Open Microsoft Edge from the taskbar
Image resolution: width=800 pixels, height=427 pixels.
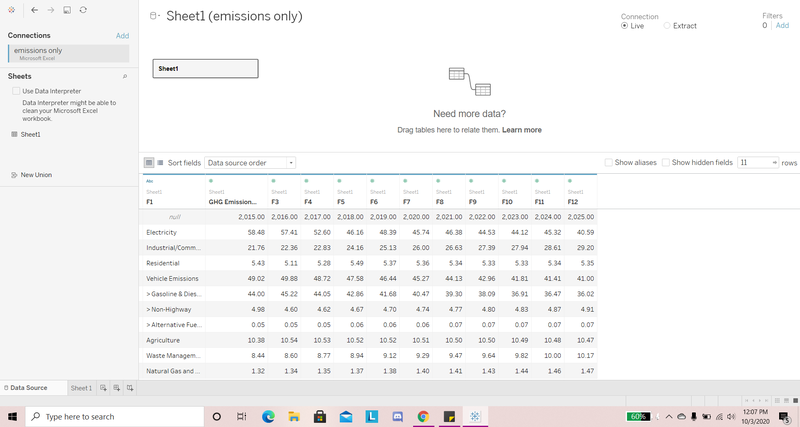coord(268,416)
